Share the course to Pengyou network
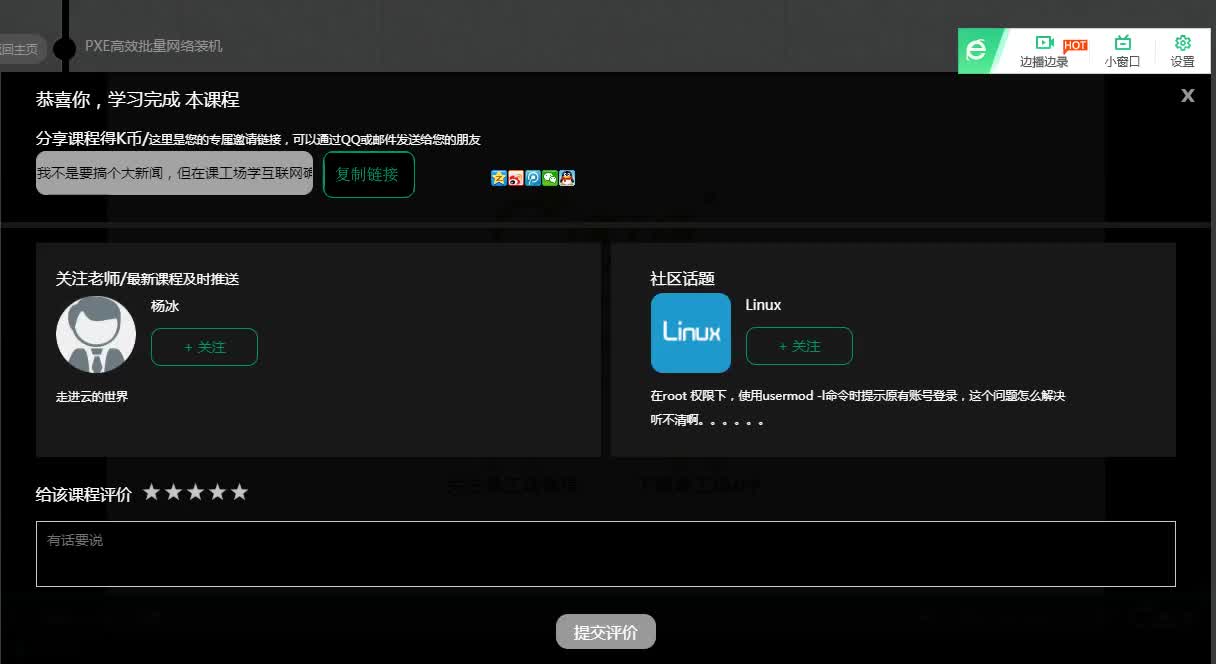The image size is (1216, 664). (x=532, y=177)
